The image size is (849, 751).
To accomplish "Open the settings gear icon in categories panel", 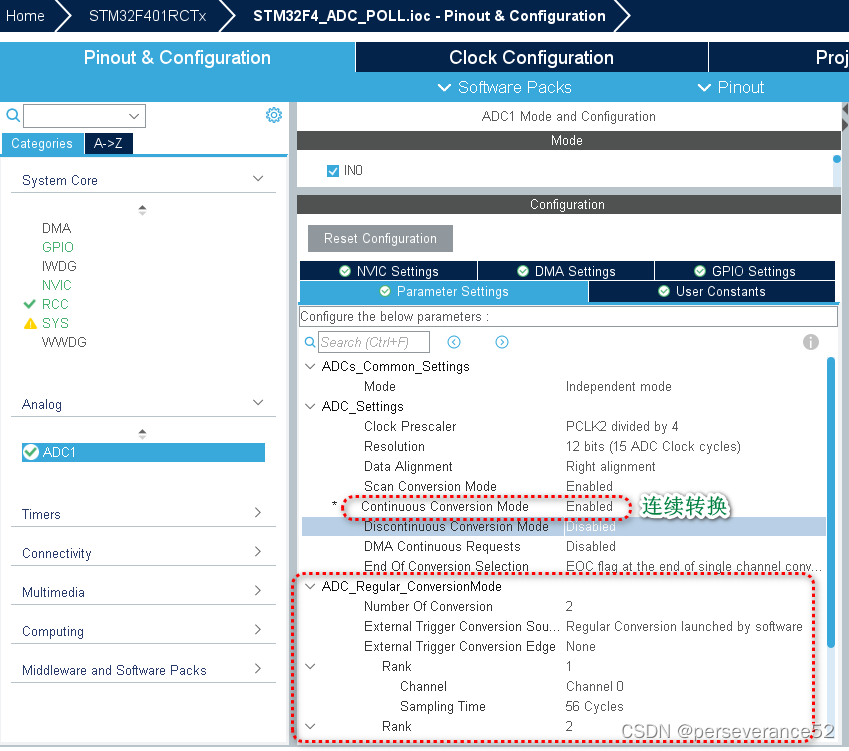I will coord(274,115).
